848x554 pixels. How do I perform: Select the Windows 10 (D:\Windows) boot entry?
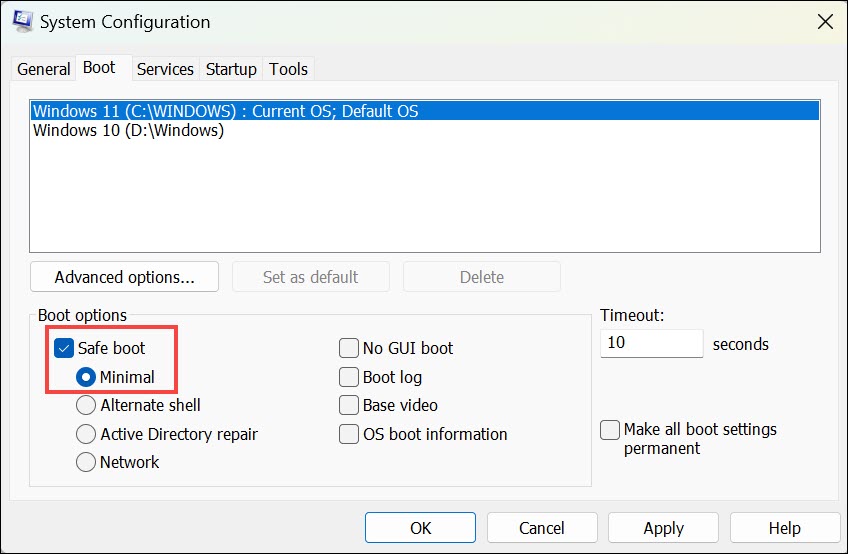point(128,130)
